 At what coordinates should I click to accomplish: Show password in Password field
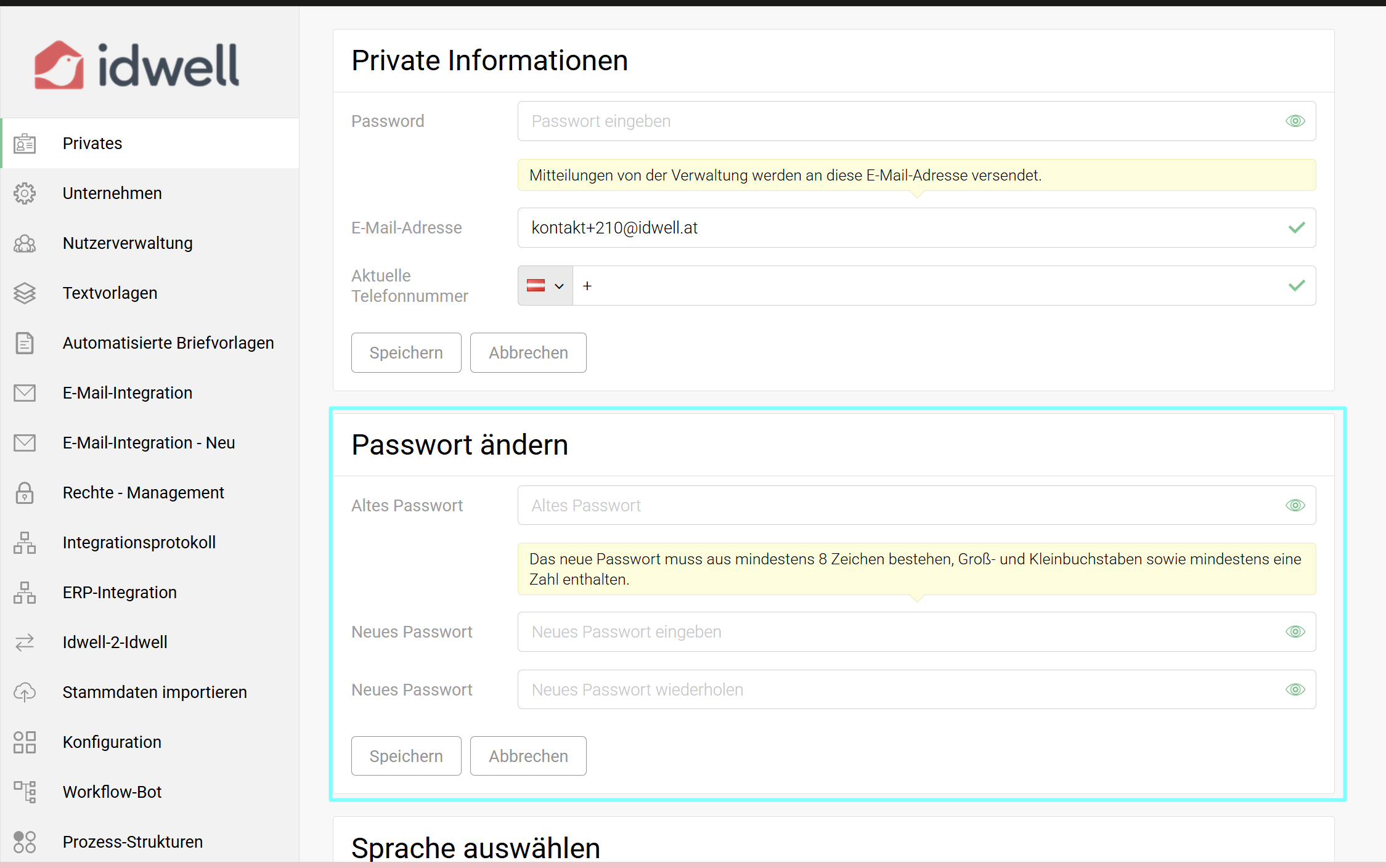(x=1295, y=121)
